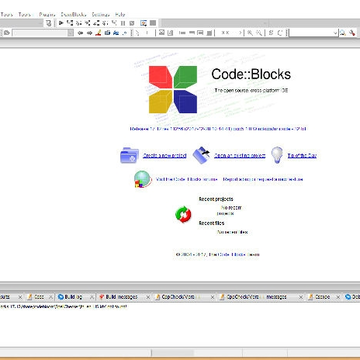Click the left arrow search-previous icon

[x=80, y=33]
